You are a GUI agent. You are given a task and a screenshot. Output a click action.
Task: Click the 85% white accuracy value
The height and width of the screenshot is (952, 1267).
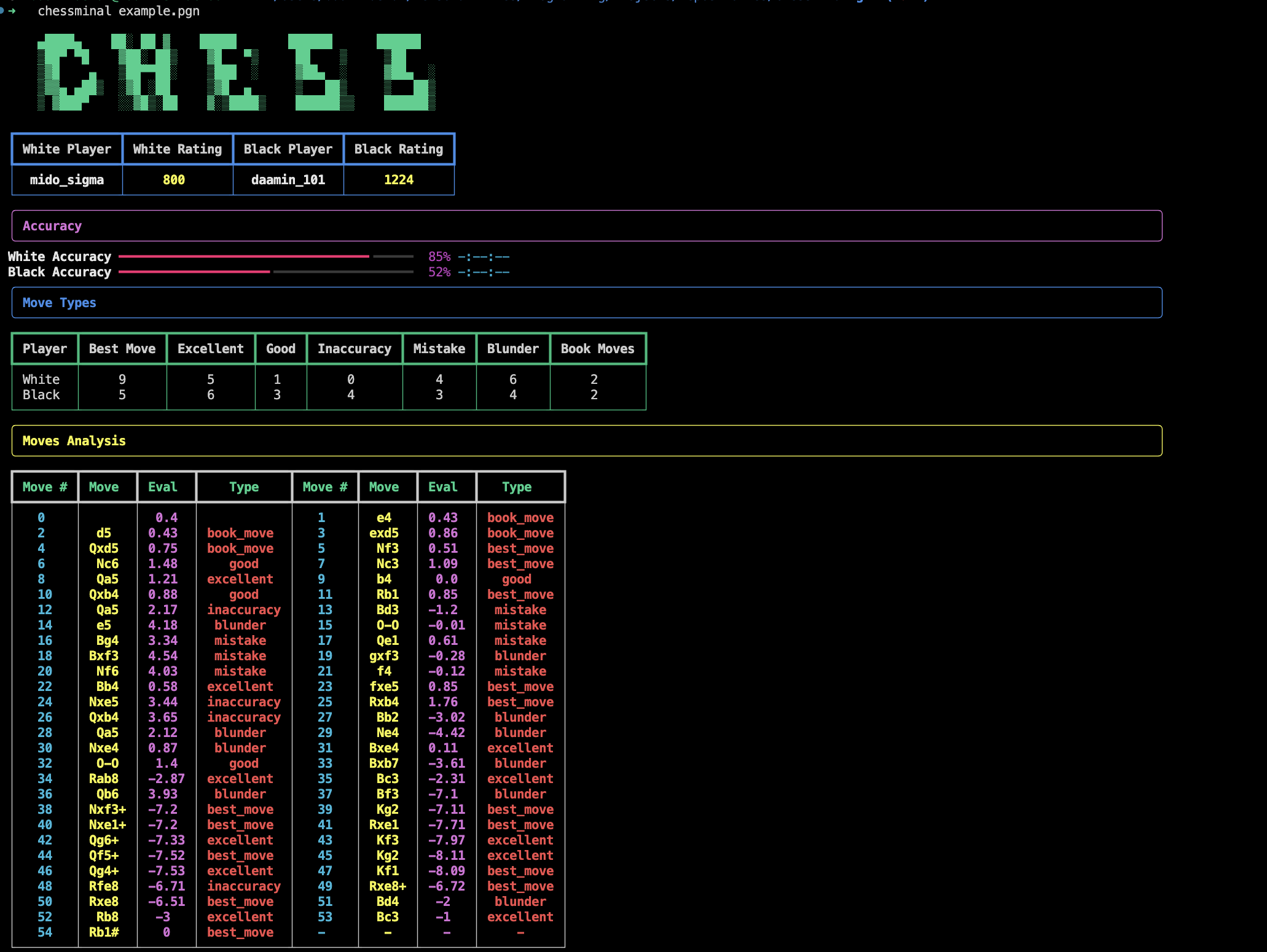click(439, 257)
